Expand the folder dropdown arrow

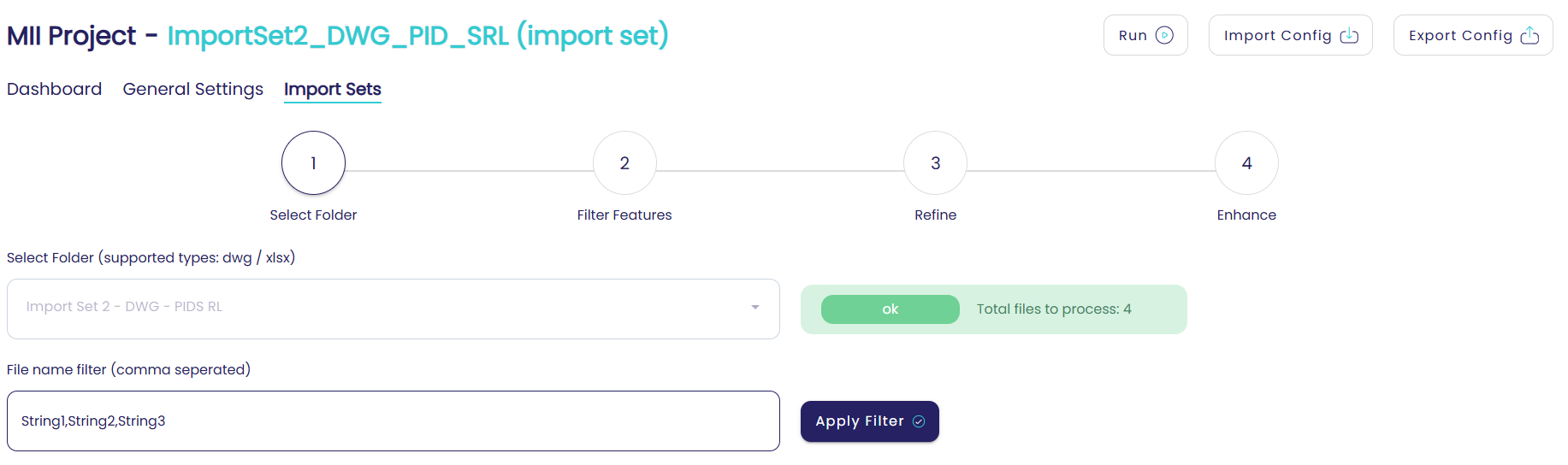[755, 308]
